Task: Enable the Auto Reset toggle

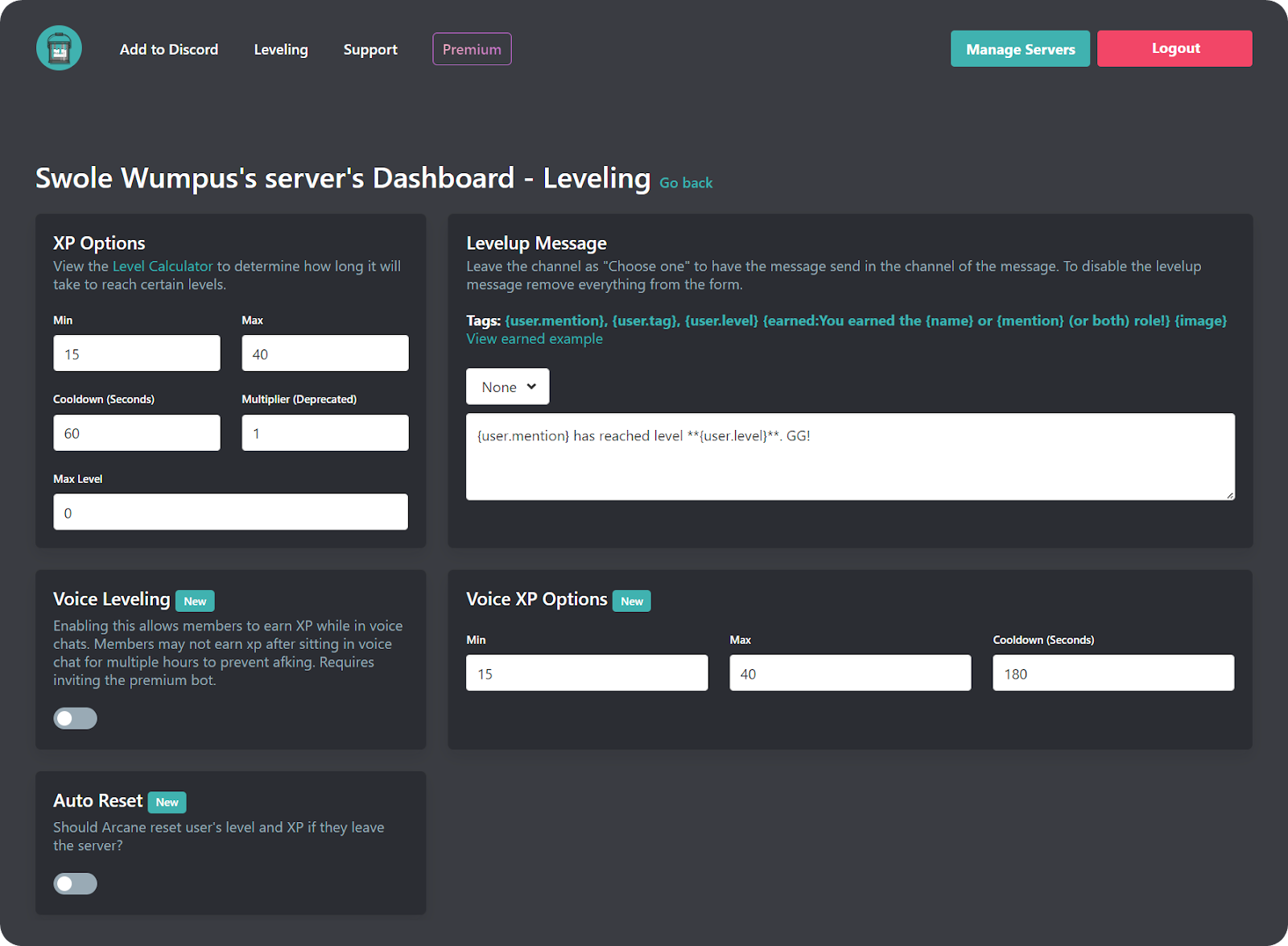Action: [75, 883]
